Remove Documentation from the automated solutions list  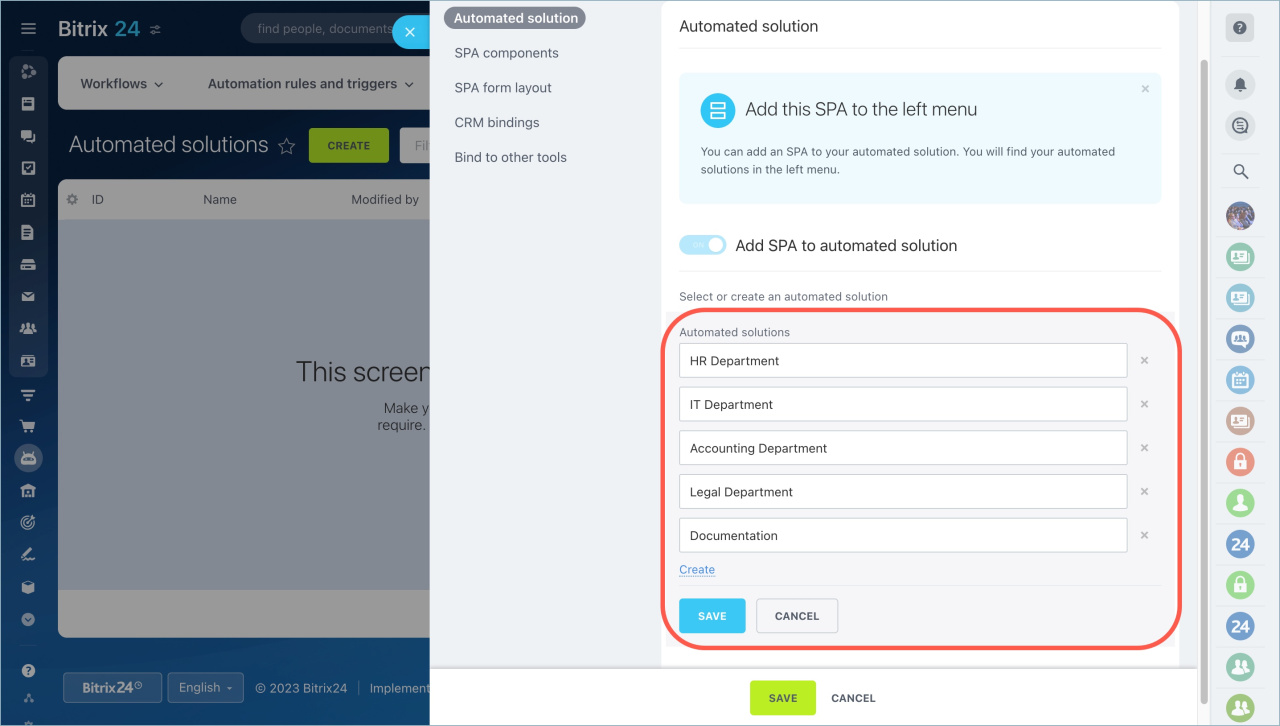click(1144, 535)
